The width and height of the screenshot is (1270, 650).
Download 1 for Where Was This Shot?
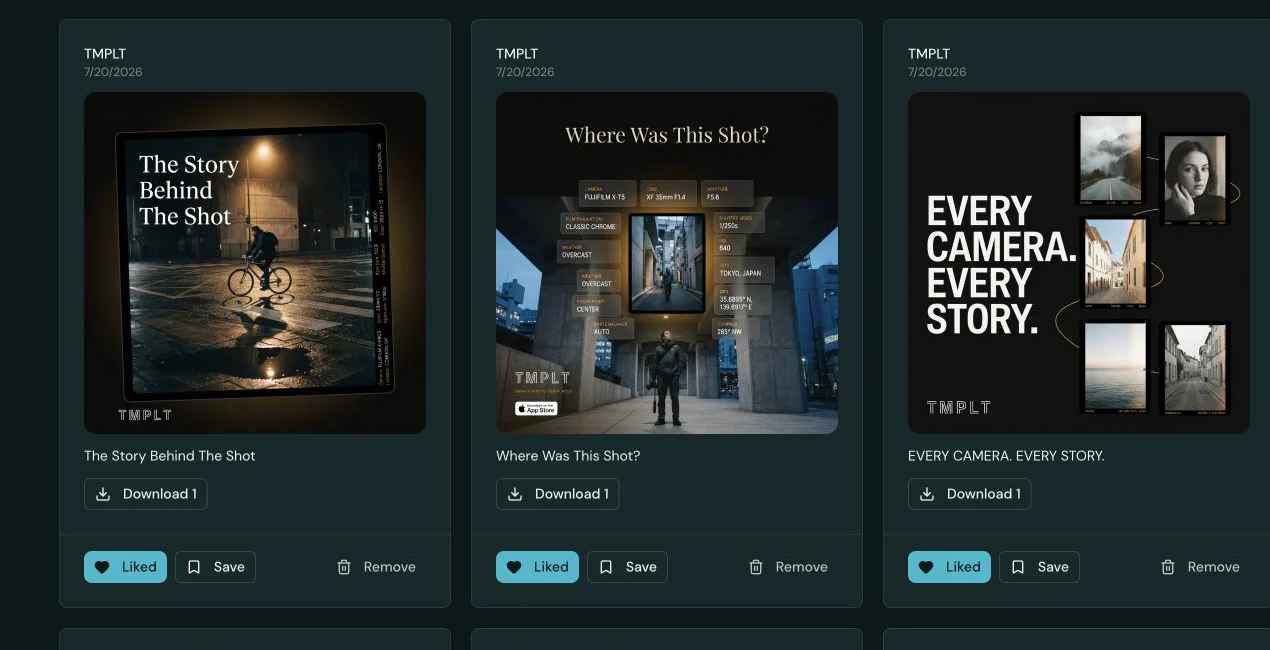coord(558,494)
